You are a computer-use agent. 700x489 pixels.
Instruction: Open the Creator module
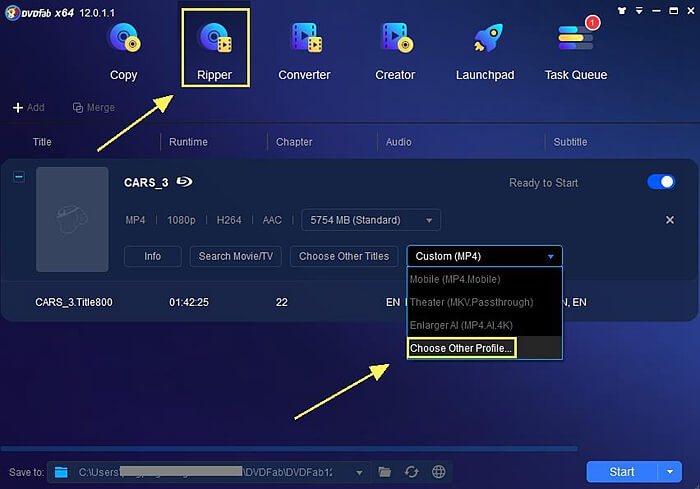point(395,50)
